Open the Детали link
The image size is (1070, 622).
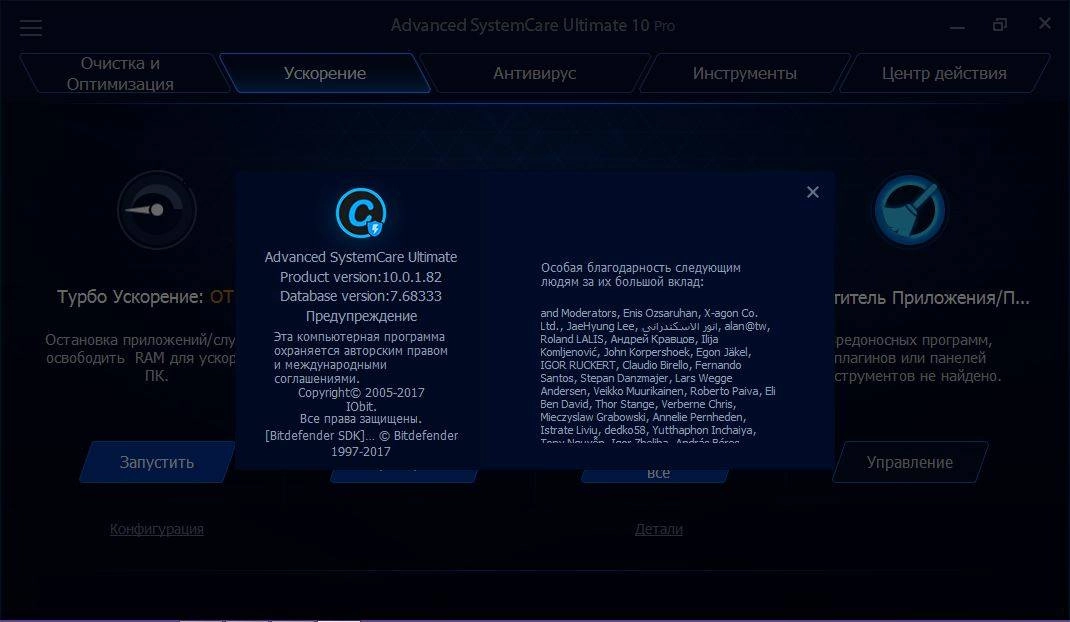coord(659,529)
